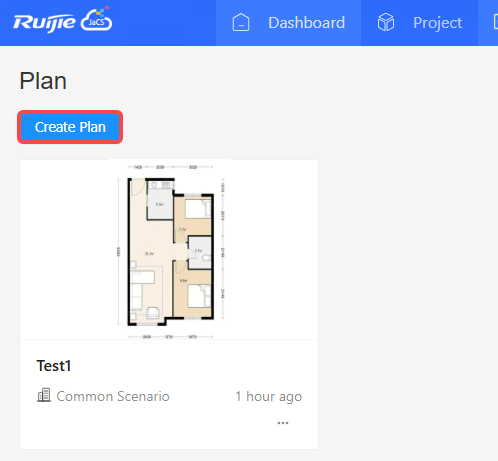Open the three-dot menu on Test1 card

pyautogui.click(x=283, y=423)
